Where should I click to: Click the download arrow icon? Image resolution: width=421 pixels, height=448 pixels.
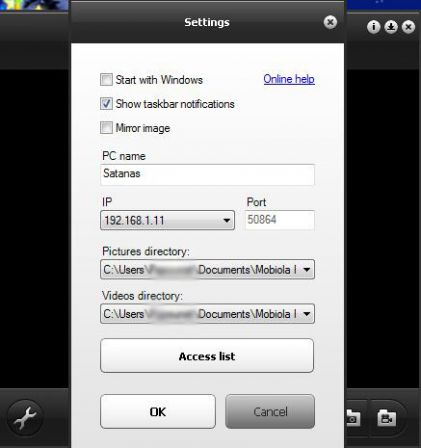pos(391,27)
